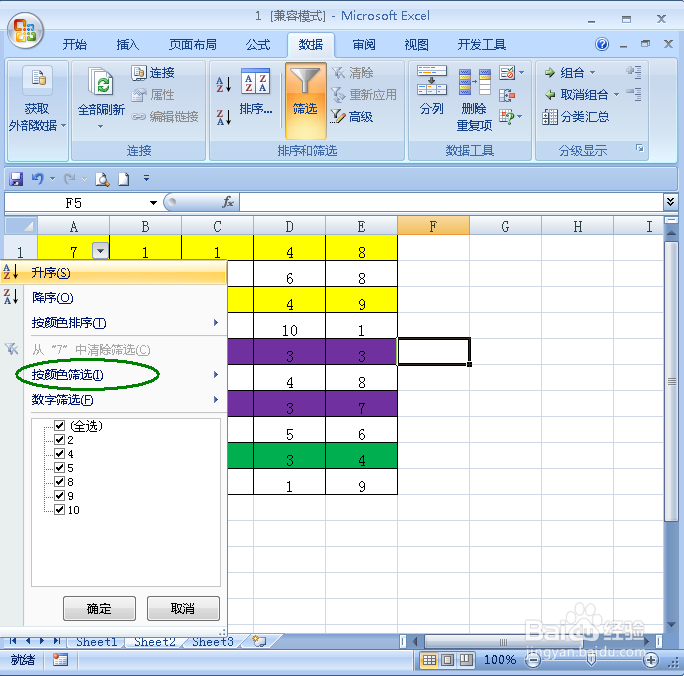Open the Sort by Color submenu
Viewport: 684px width, 676px height.
[114, 323]
